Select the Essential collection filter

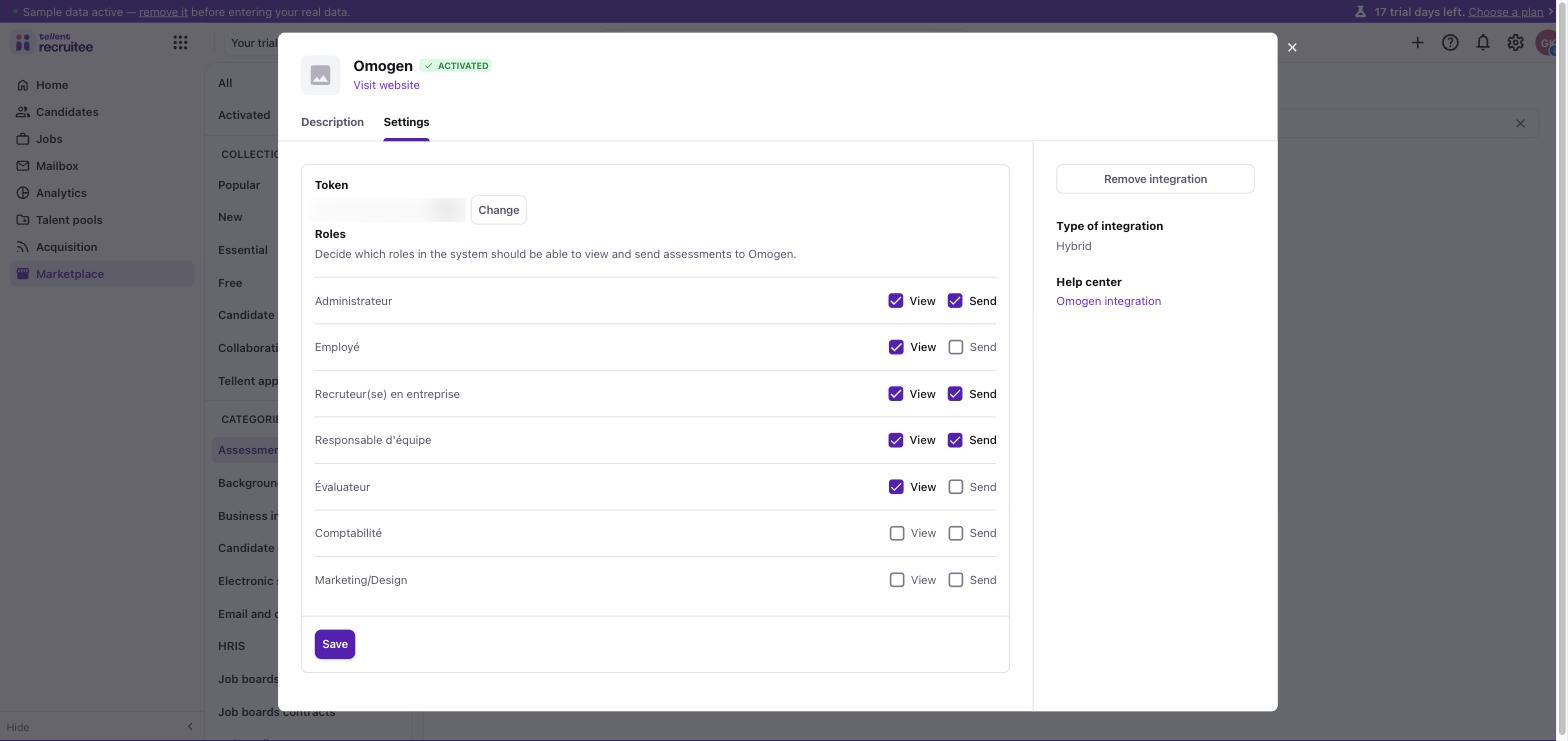(x=243, y=250)
